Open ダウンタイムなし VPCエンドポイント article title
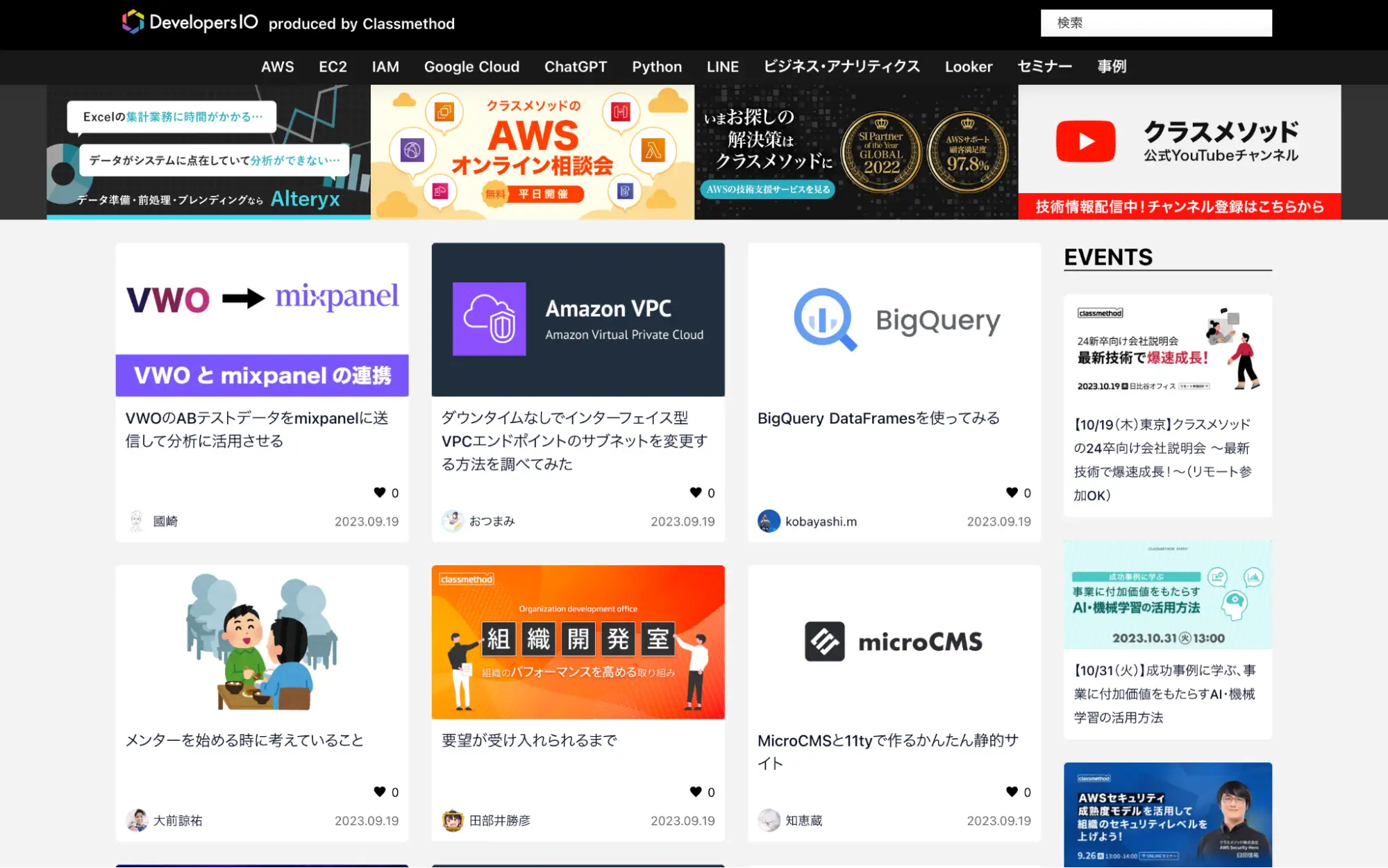The height and width of the screenshot is (868, 1388). 574,440
